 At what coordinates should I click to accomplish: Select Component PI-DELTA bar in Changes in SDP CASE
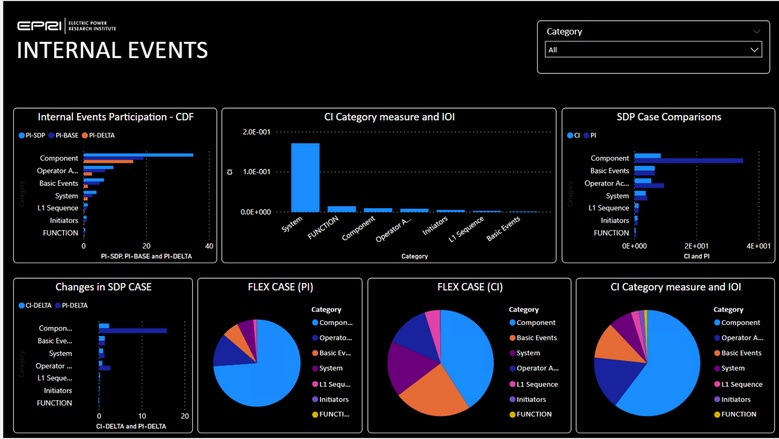click(133, 331)
